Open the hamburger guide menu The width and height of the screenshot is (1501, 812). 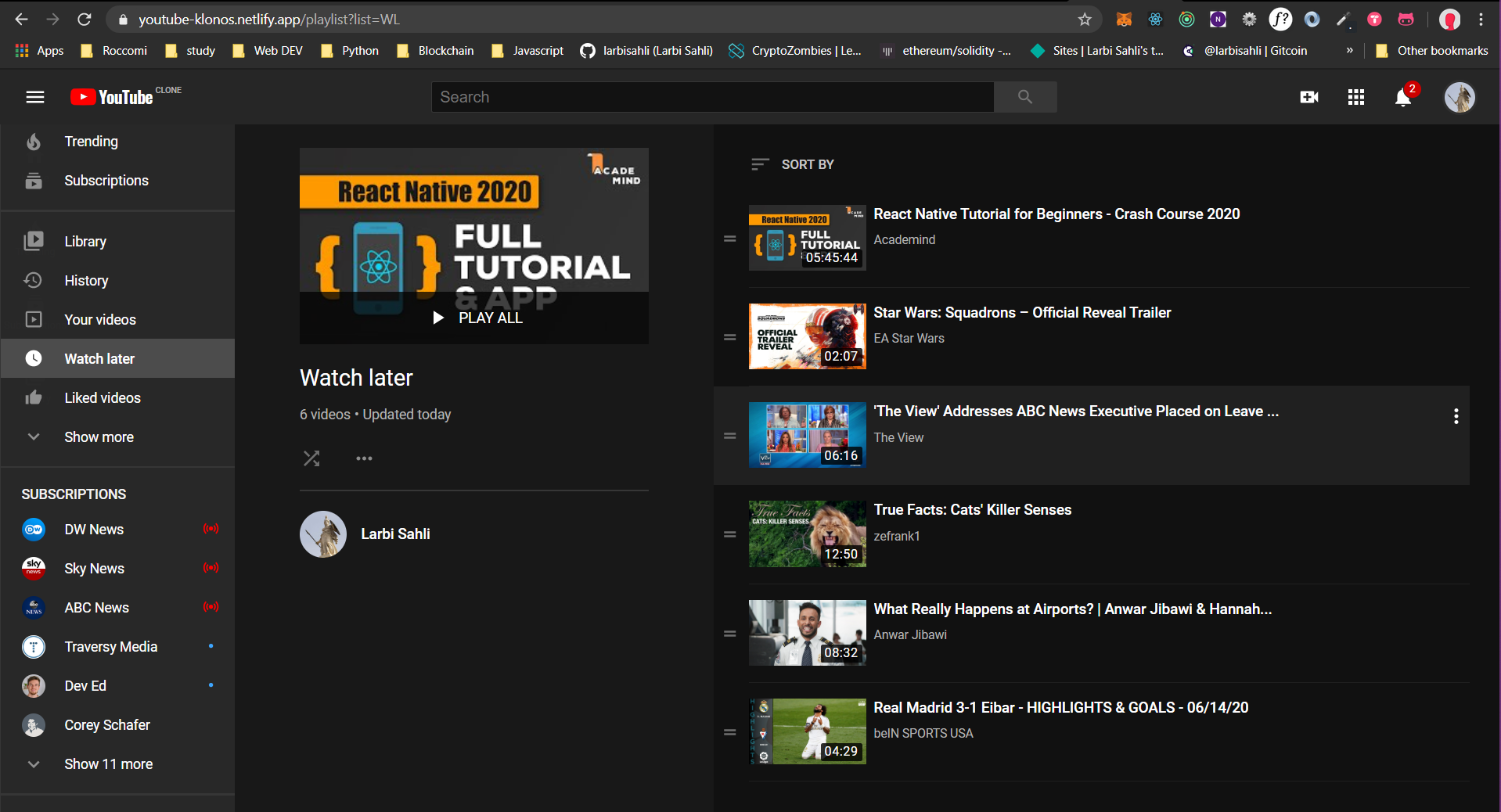tap(34, 97)
